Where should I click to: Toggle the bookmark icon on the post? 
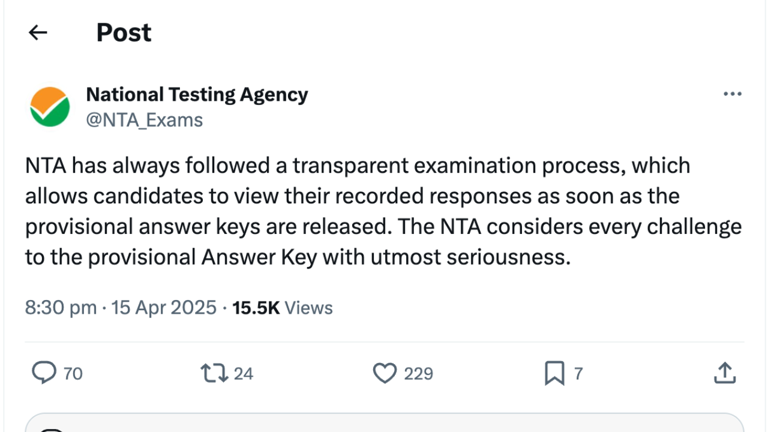pos(554,373)
